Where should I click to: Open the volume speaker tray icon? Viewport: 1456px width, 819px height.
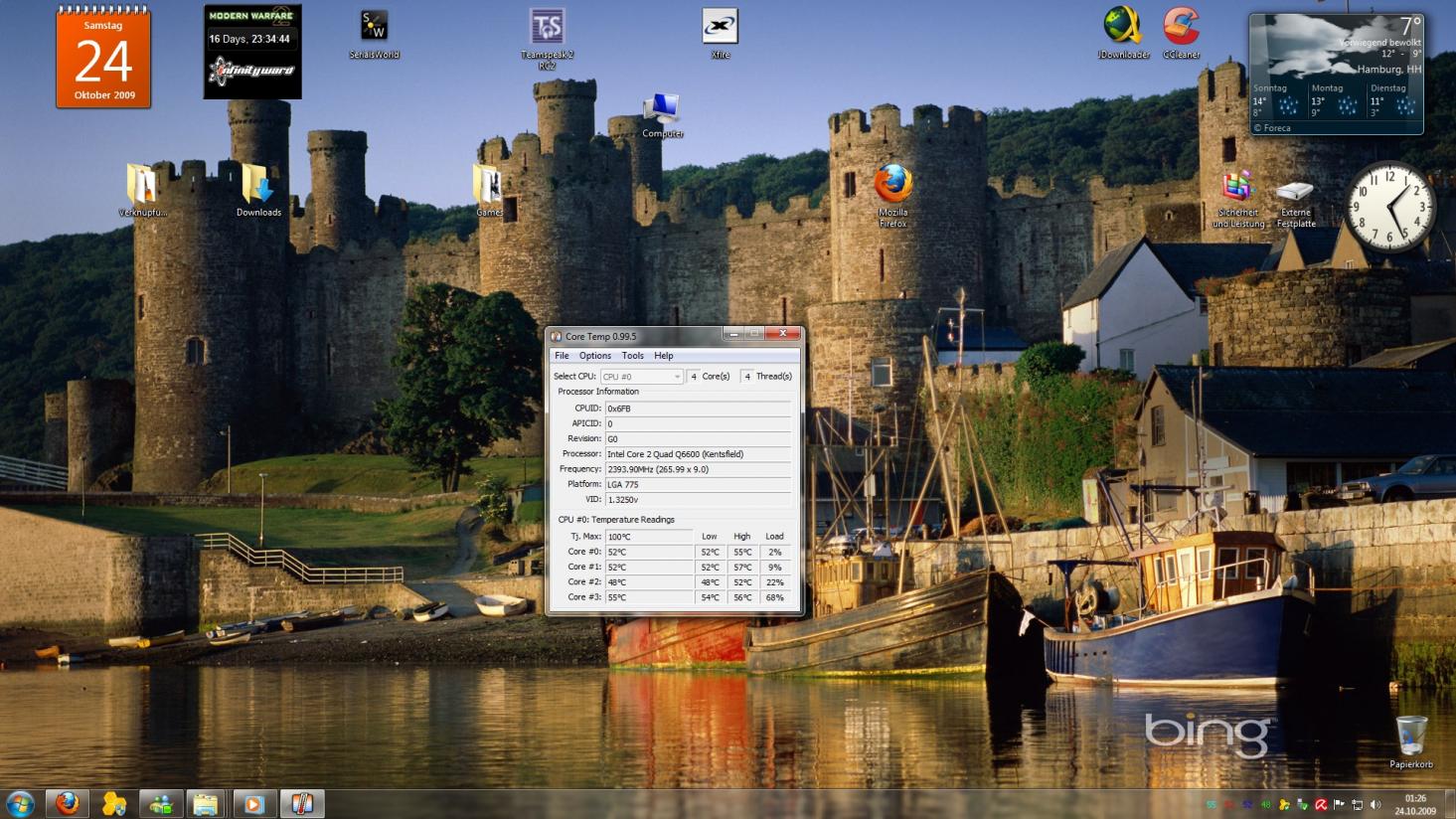1375,805
